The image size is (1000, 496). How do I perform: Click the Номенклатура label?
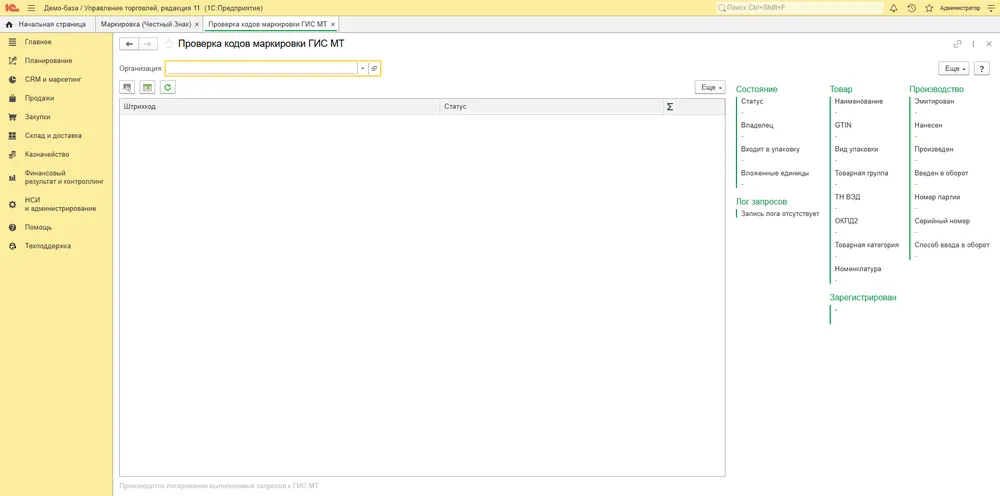click(858, 269)
